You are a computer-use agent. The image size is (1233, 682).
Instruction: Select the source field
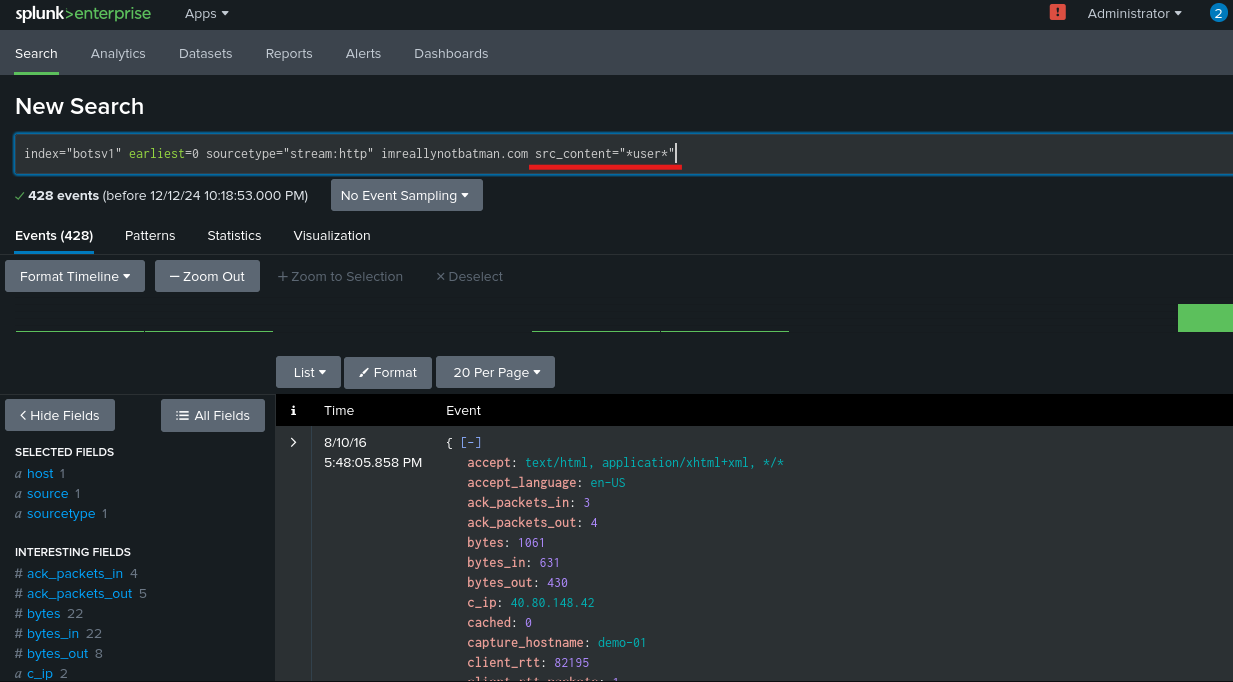48,494
